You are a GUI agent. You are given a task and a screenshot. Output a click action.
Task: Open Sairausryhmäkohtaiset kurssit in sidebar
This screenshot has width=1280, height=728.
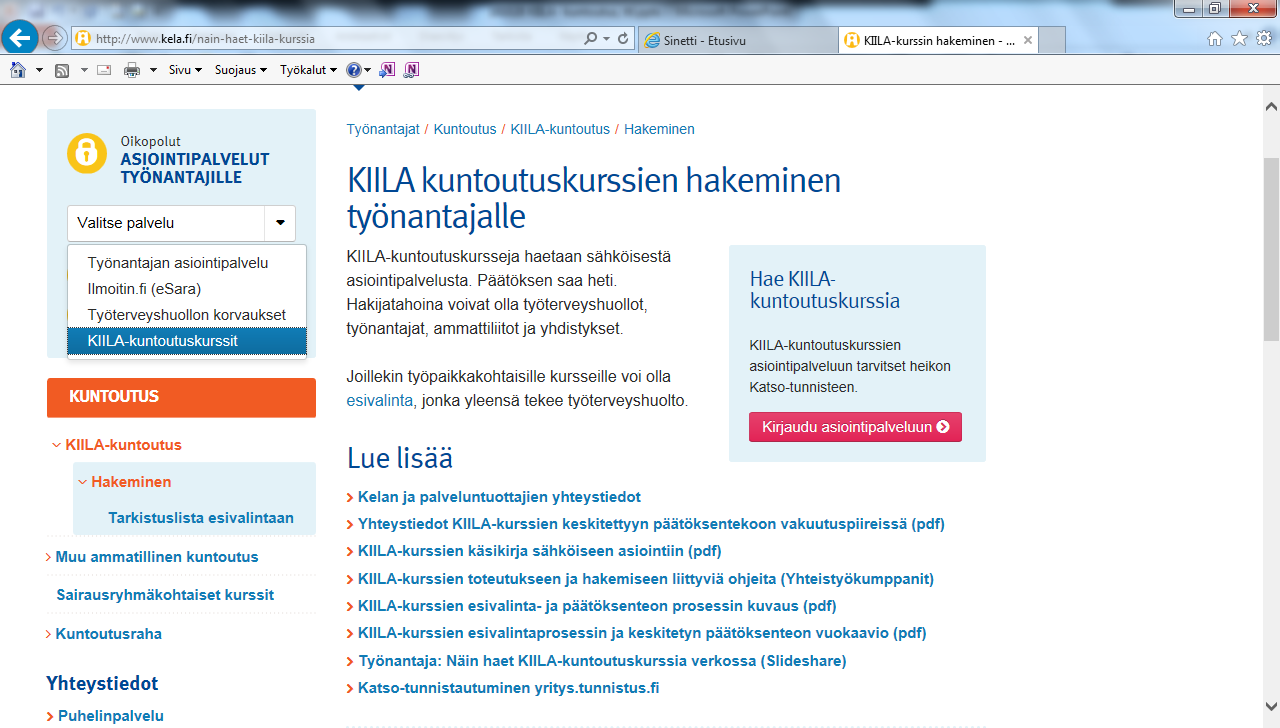coord(165,595)
